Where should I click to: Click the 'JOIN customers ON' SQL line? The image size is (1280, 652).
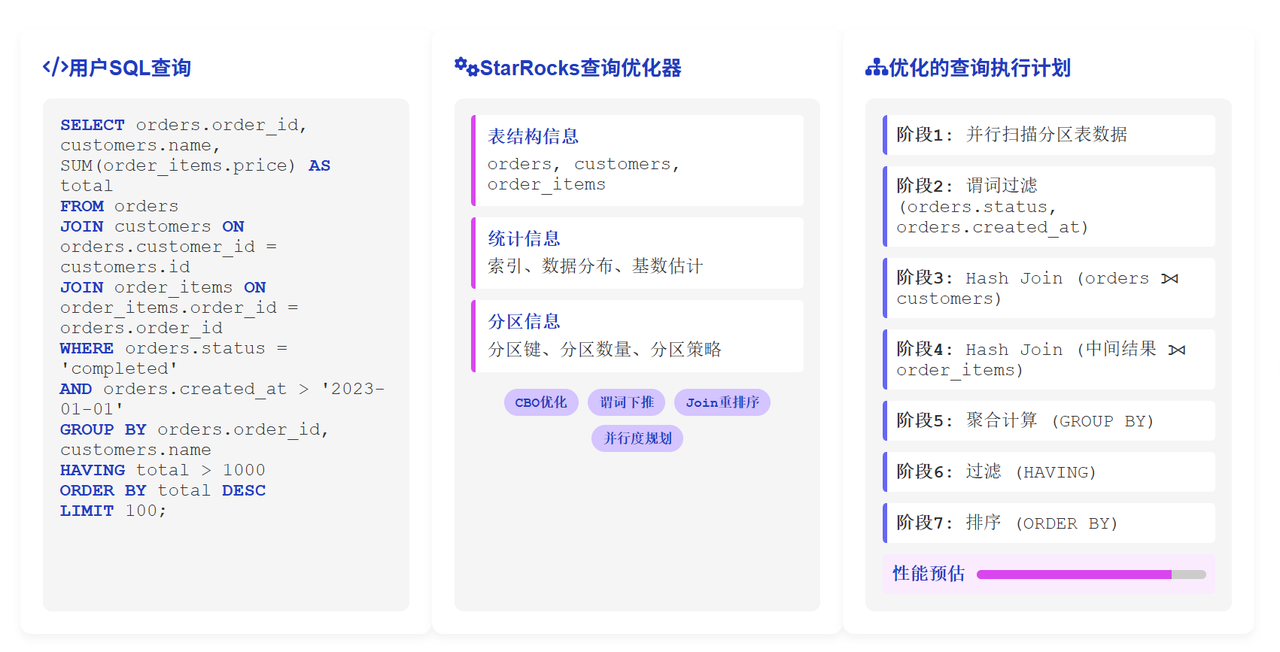point(152,227)
